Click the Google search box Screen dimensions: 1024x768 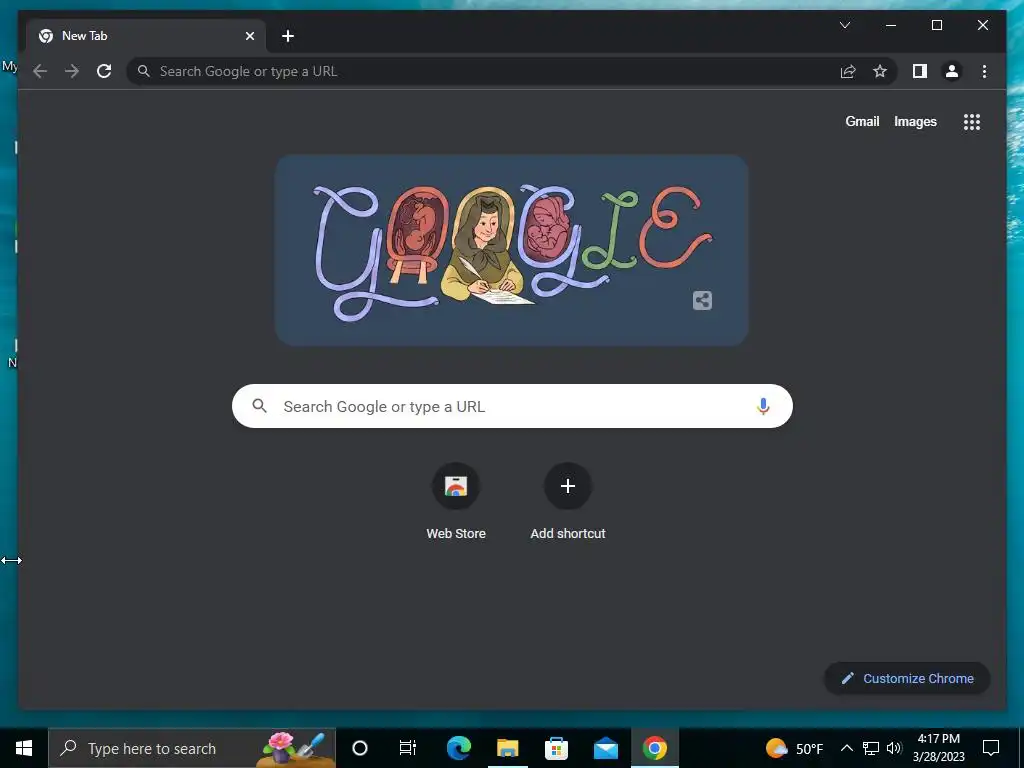tap(512, 406)
